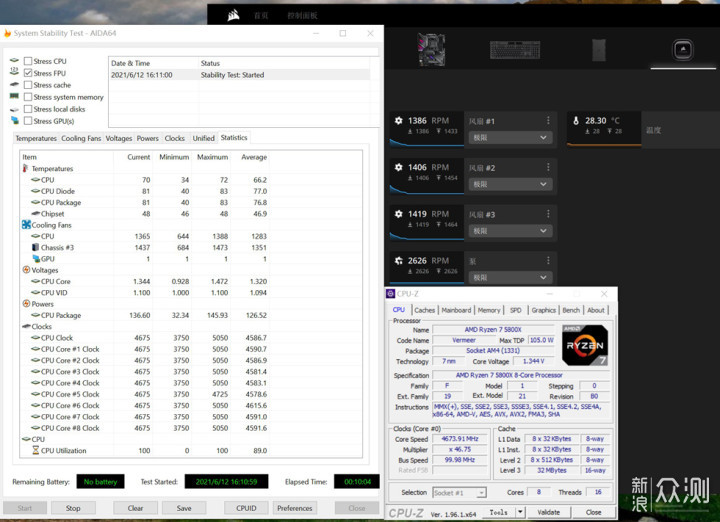Viewport: 720px width, 522px height.
Task: Click the pump icon beside 2626 RPM
Action: 399,261
